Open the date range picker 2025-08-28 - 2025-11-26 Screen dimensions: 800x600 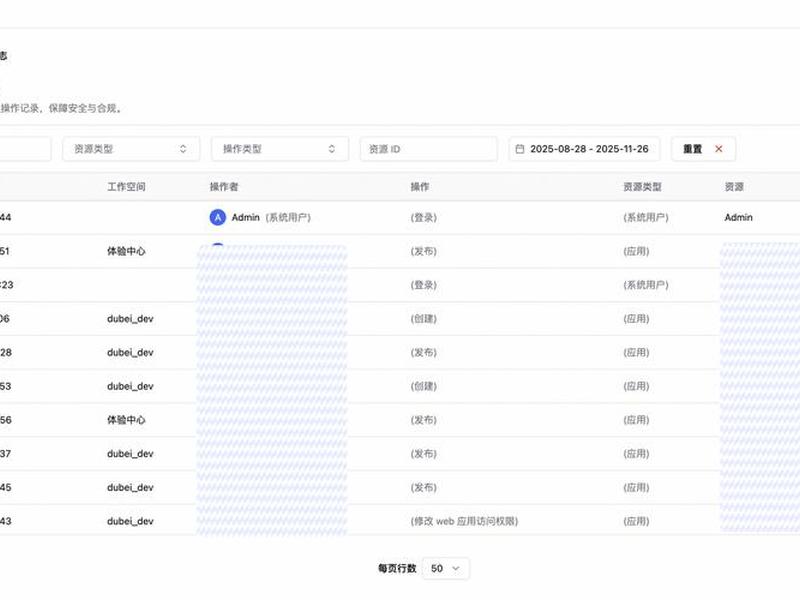584,149
